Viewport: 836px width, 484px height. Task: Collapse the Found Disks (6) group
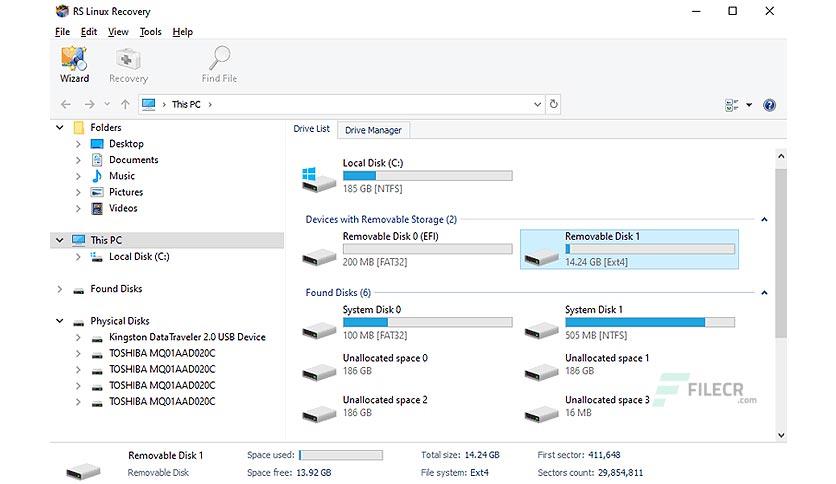coord(764,293)
